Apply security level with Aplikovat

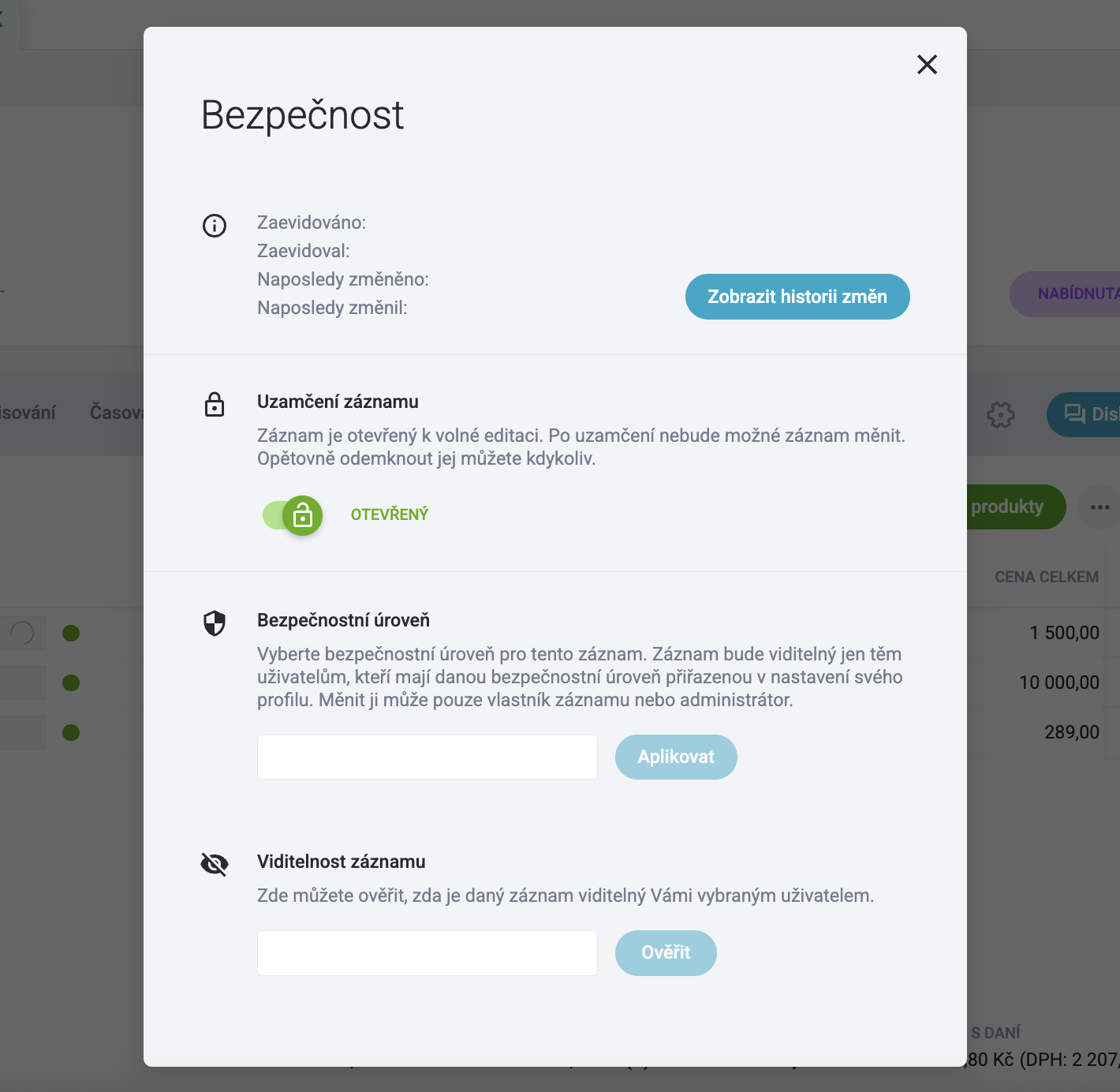(676, 757)
